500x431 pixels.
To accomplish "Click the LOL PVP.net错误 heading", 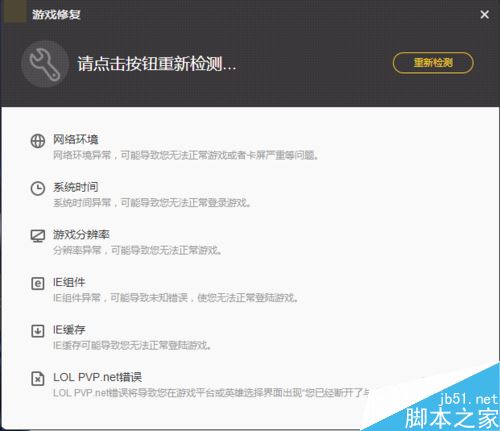I will tap(98, 377).
